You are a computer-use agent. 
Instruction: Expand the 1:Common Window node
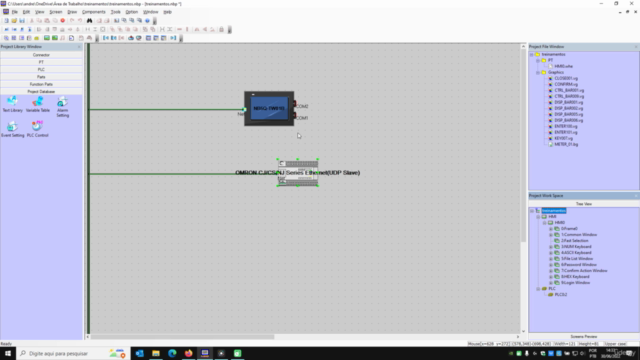[x=551, y=235]
